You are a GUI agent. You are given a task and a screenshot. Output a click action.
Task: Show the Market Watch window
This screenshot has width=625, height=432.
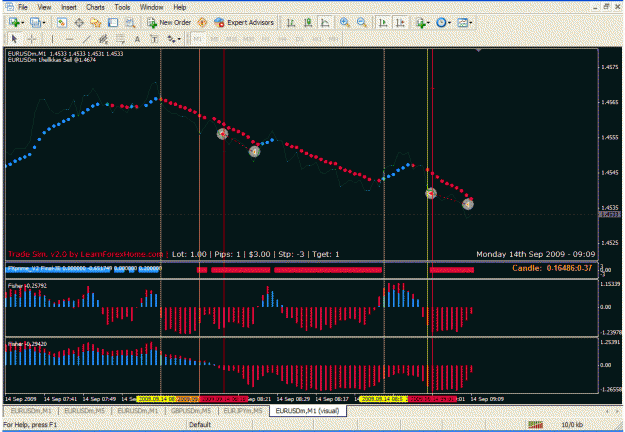61,23
